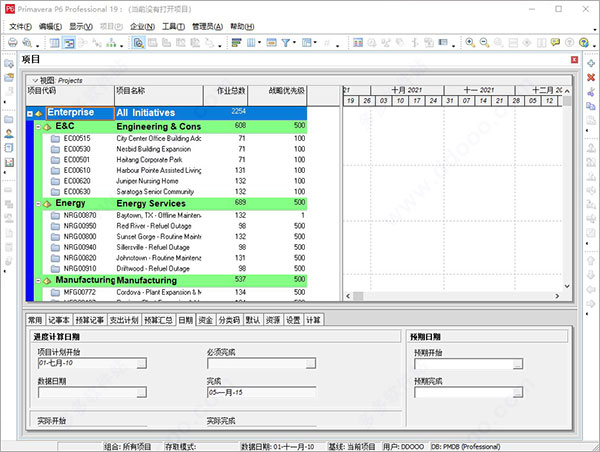Open the 文件 menu

tap(20, 26)
